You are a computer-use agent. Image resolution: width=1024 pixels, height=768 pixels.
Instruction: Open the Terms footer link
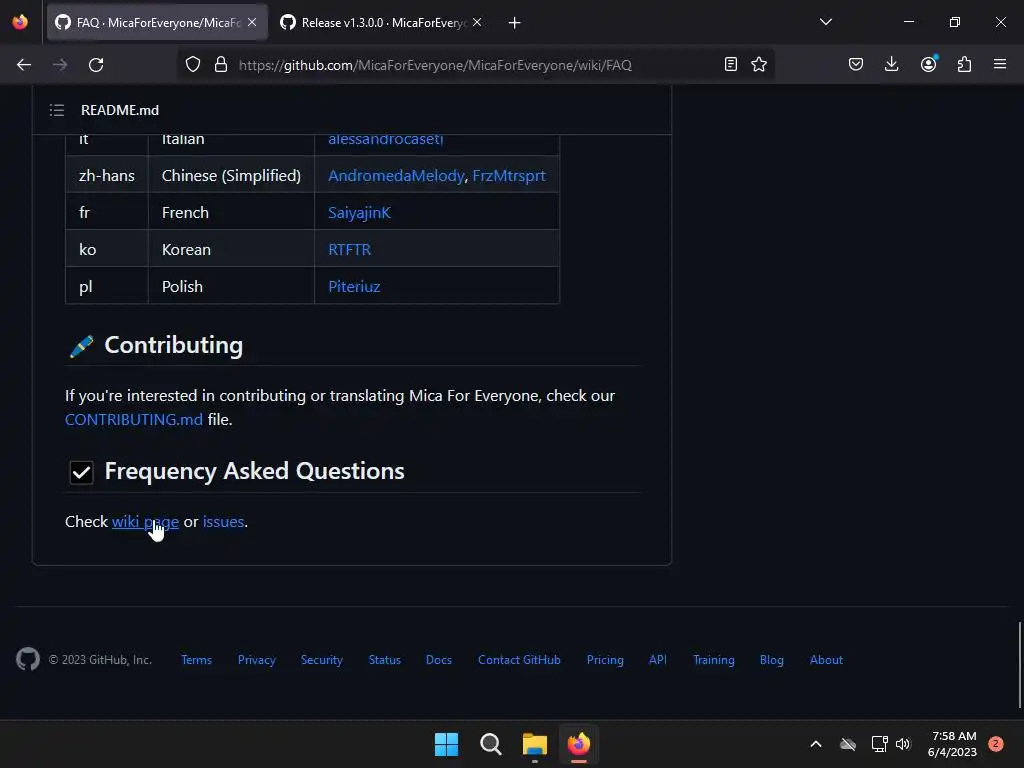point(197,660)
